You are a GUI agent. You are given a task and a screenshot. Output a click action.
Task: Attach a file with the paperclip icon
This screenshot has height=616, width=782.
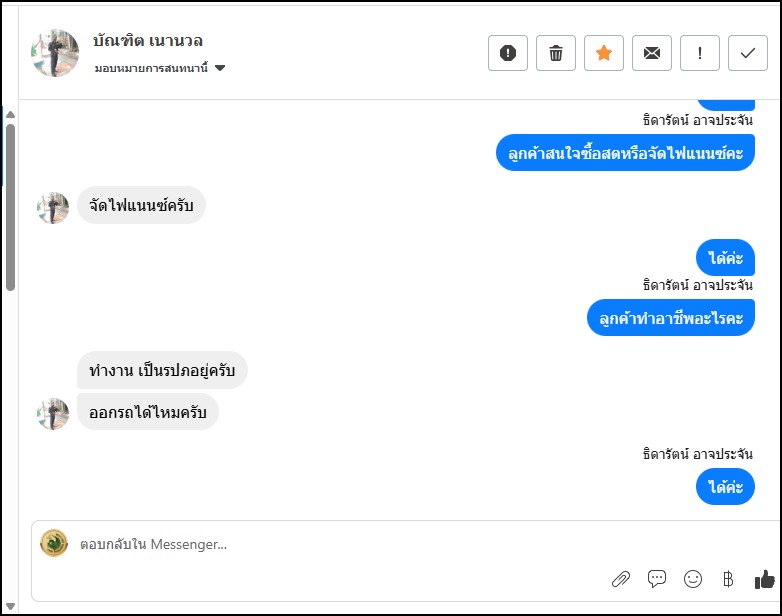tap(621, 579)
